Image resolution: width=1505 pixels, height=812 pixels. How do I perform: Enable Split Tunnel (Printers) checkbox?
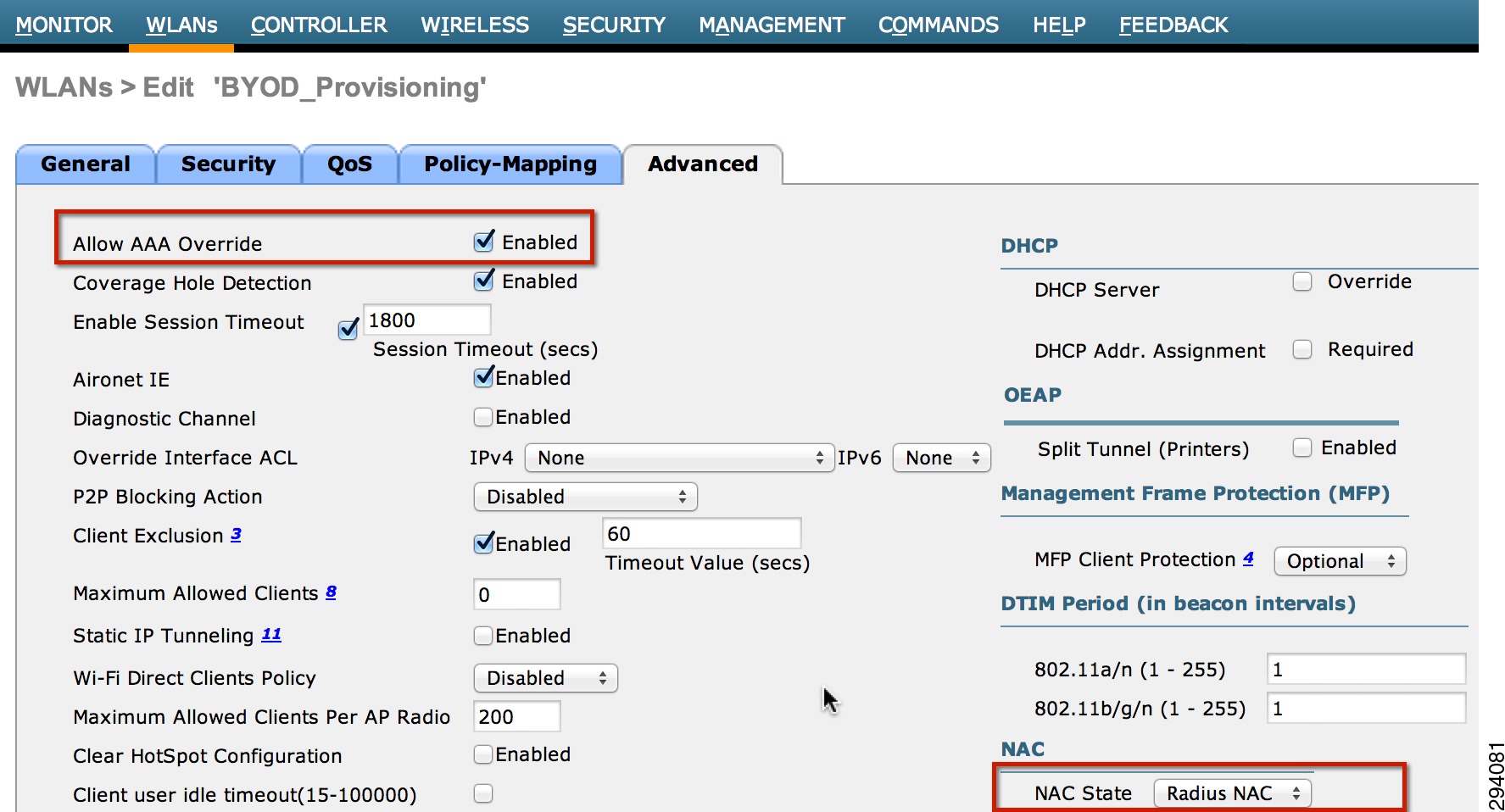(1302, 448)
